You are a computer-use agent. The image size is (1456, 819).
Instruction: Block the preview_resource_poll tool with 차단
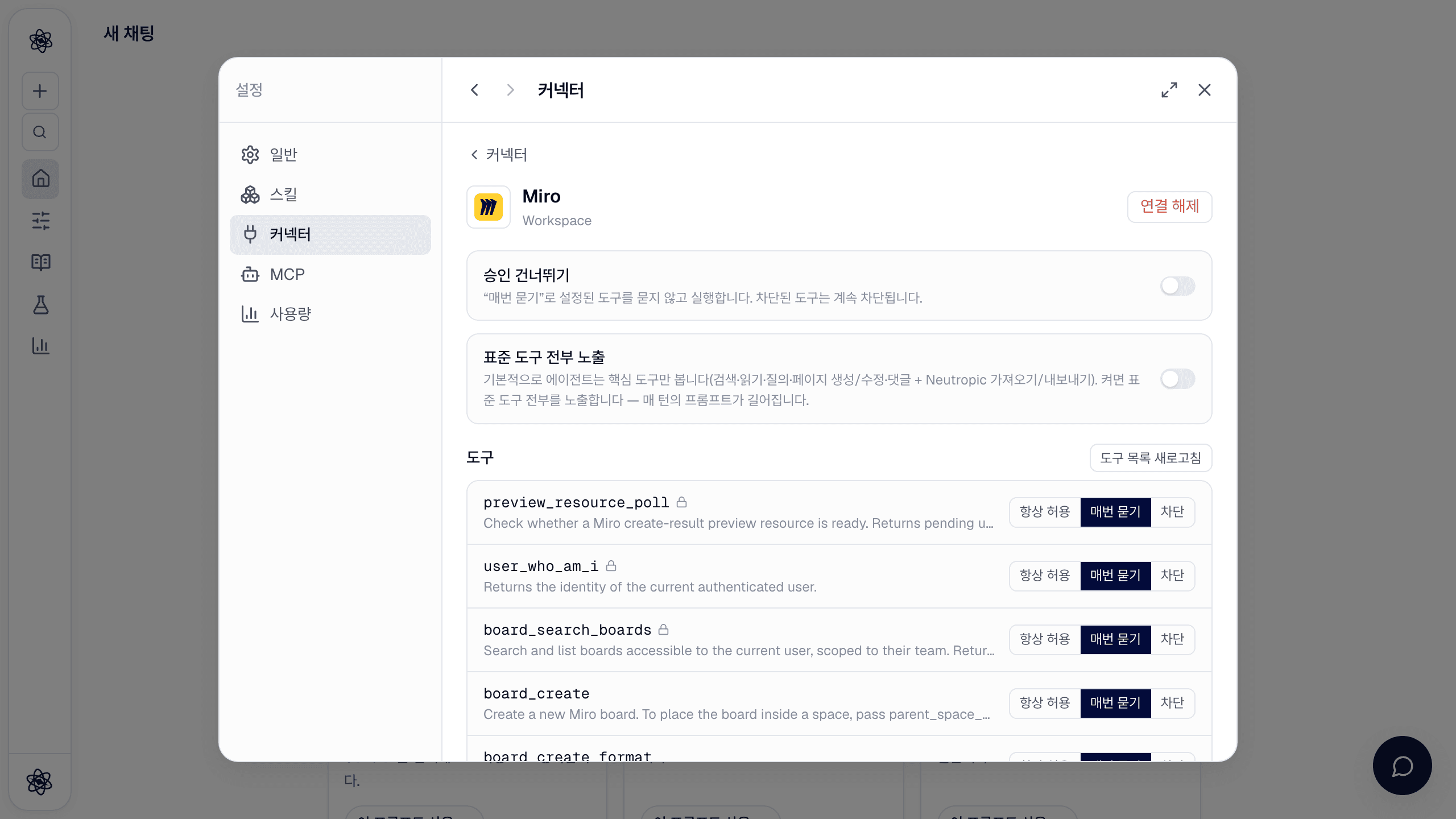coord(1172,512)
